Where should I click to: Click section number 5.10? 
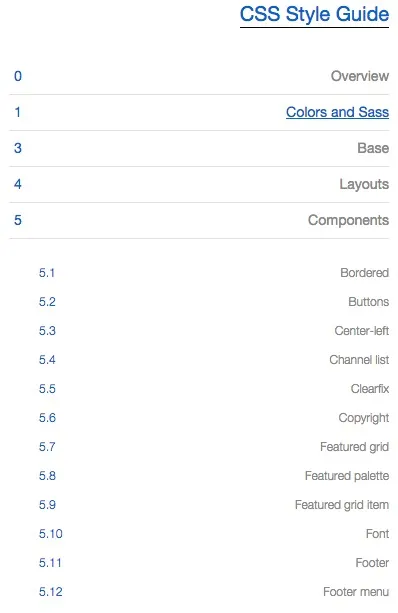(50, 534)
